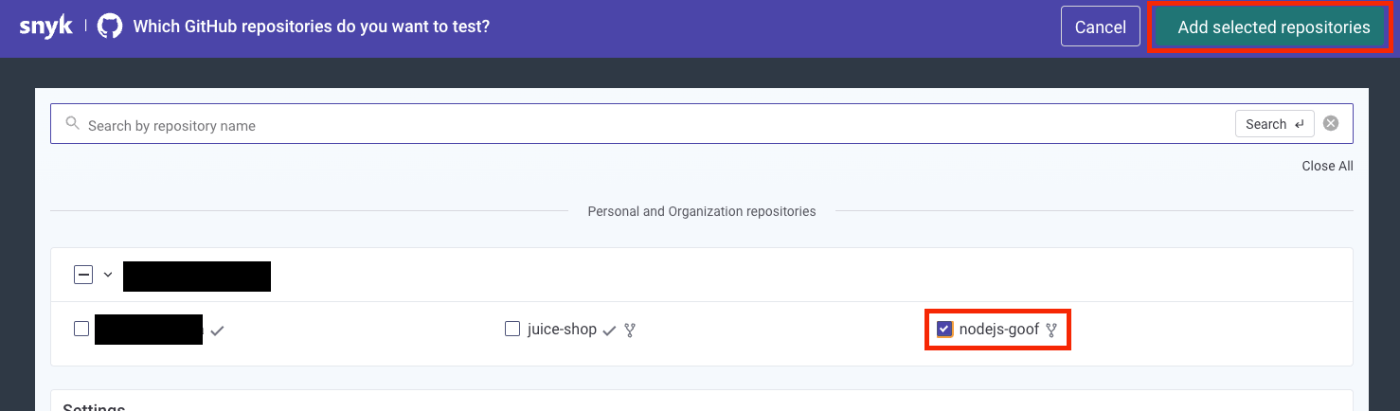Click the GitHub octocat icon in header
This screenshot has width=1400, height=411.
pos(110,27)
